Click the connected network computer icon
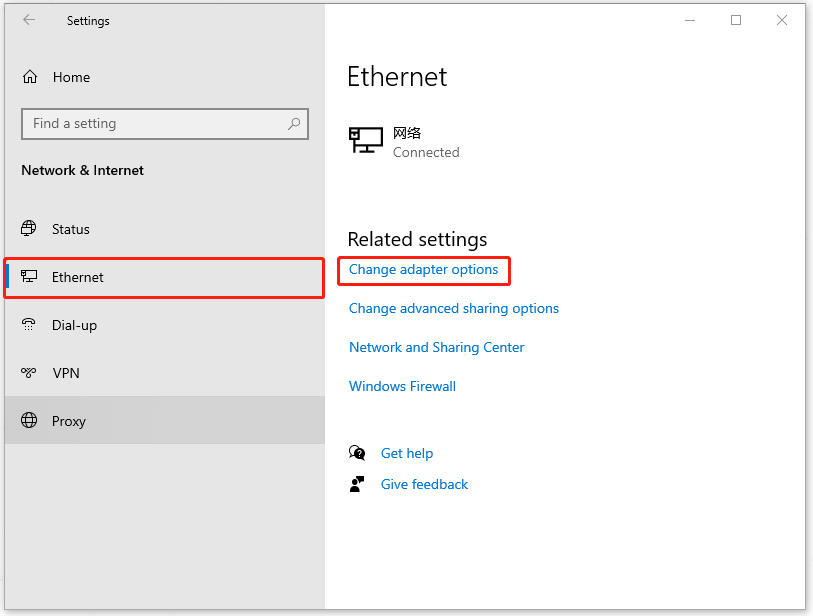 point(366,140)
